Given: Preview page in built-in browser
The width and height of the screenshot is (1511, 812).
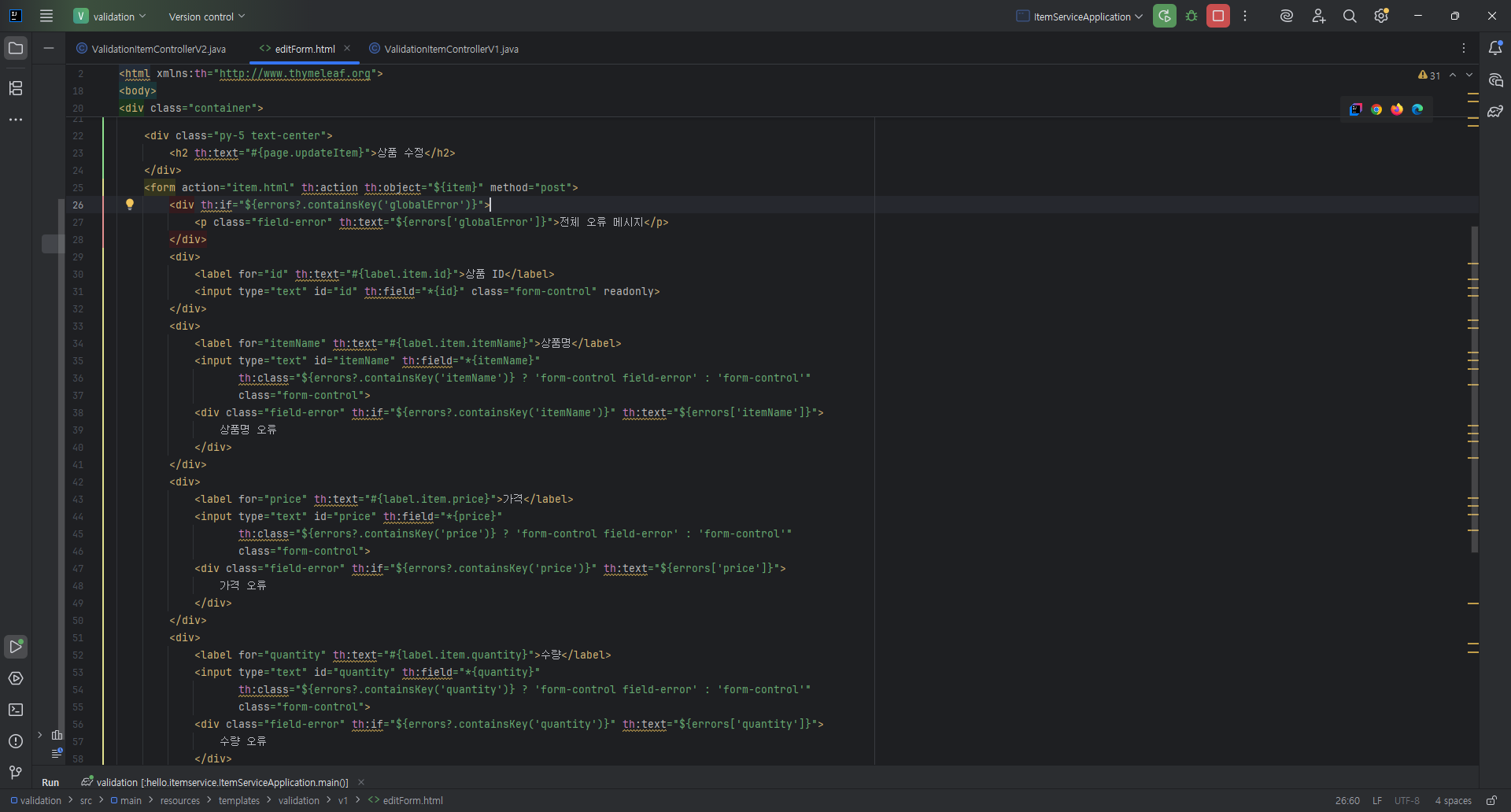Looking at the screenshot, I should (x=1356, y=109).
